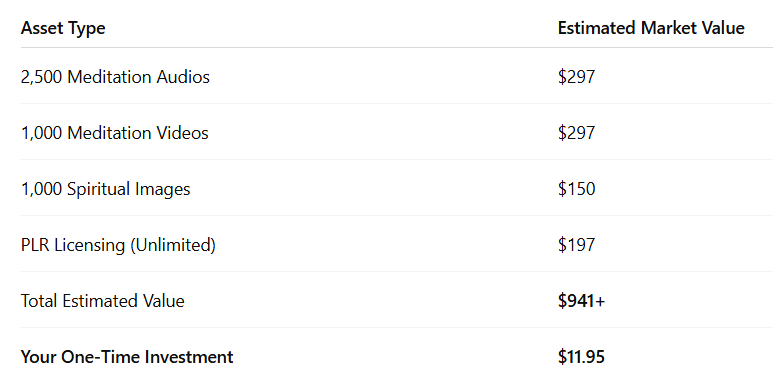This screenshot has height=390, width=773.
Task: Click the $11.95 investment price
Action: coord(581,357)
